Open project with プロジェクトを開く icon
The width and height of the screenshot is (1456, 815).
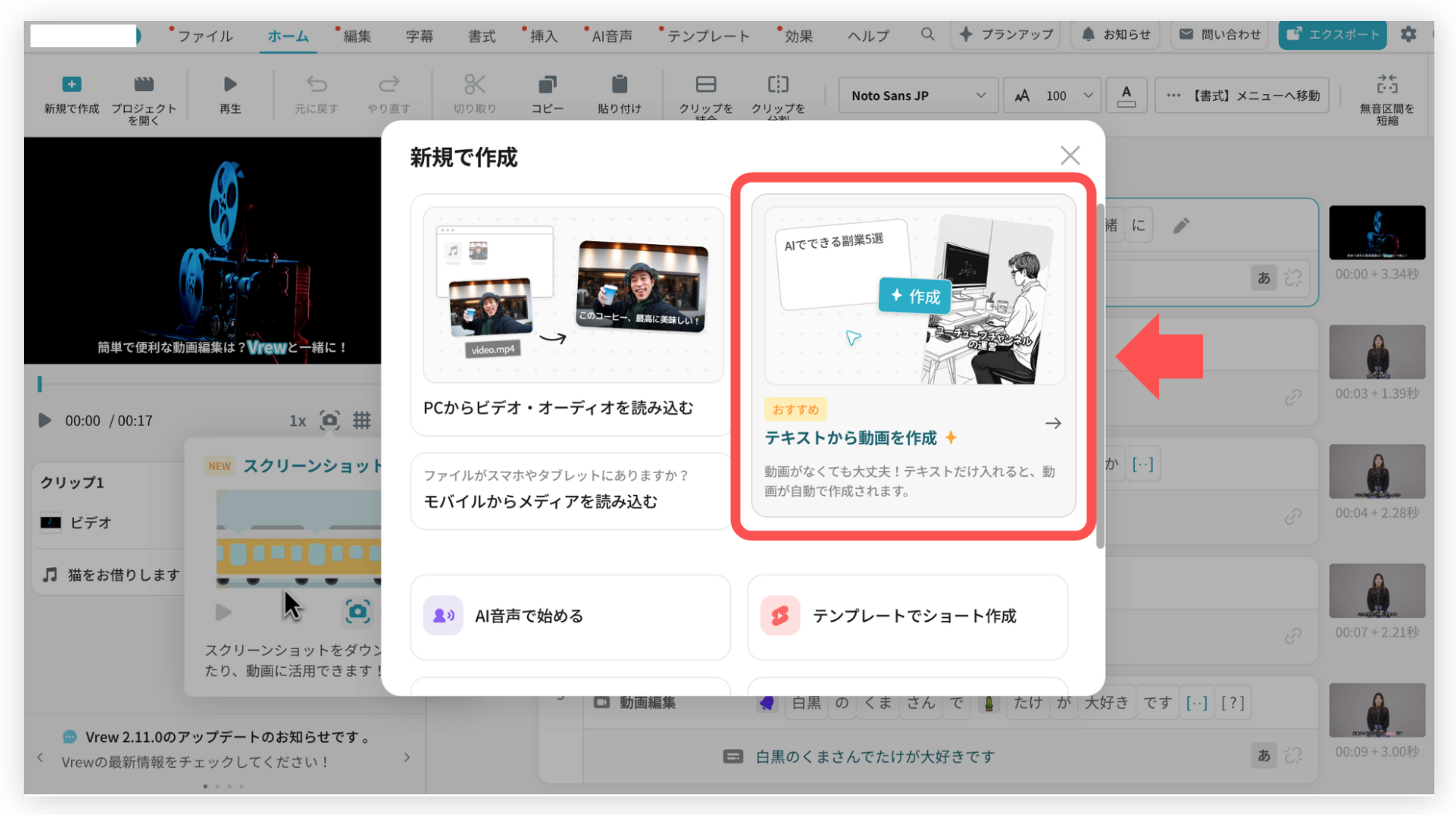click(x=143, y=84)
